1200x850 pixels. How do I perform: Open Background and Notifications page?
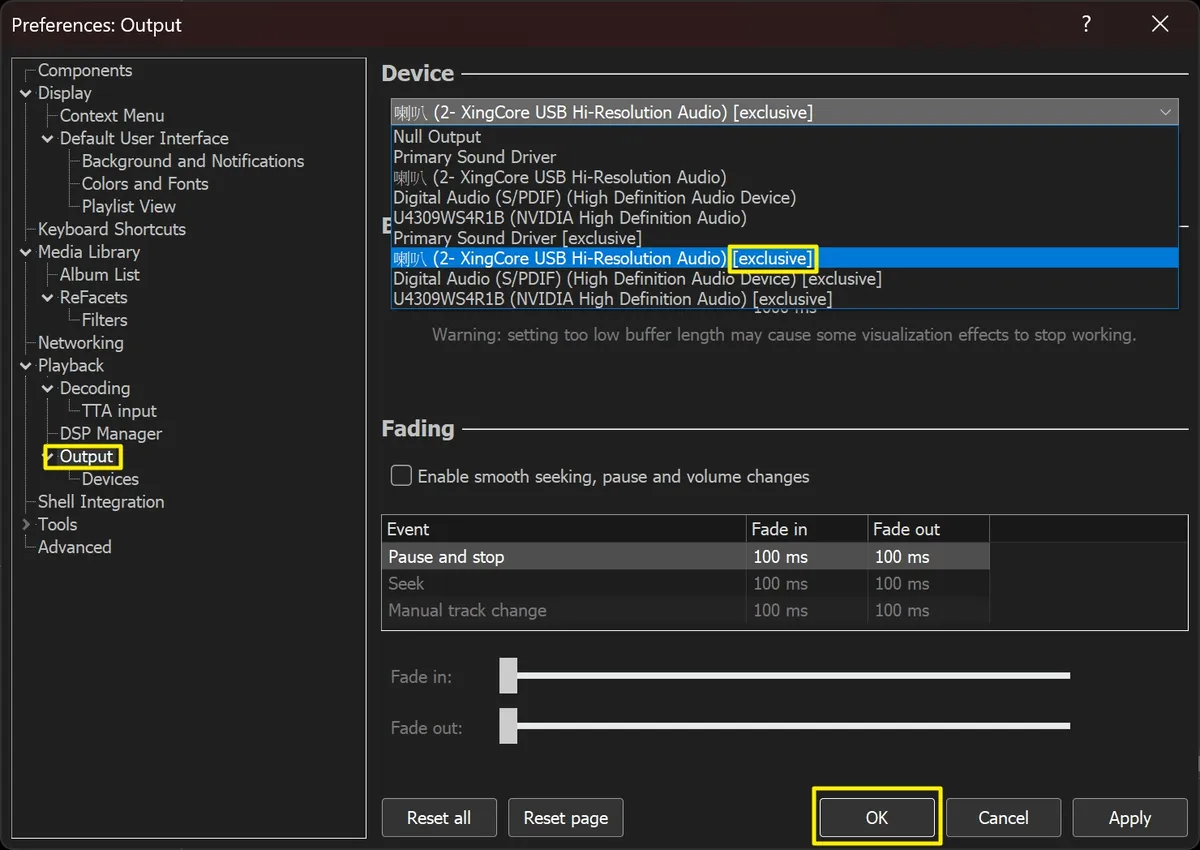pos(193,161)
